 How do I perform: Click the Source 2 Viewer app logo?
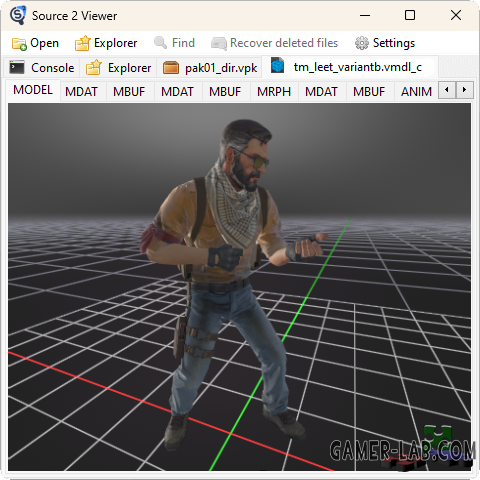[18, 15]
